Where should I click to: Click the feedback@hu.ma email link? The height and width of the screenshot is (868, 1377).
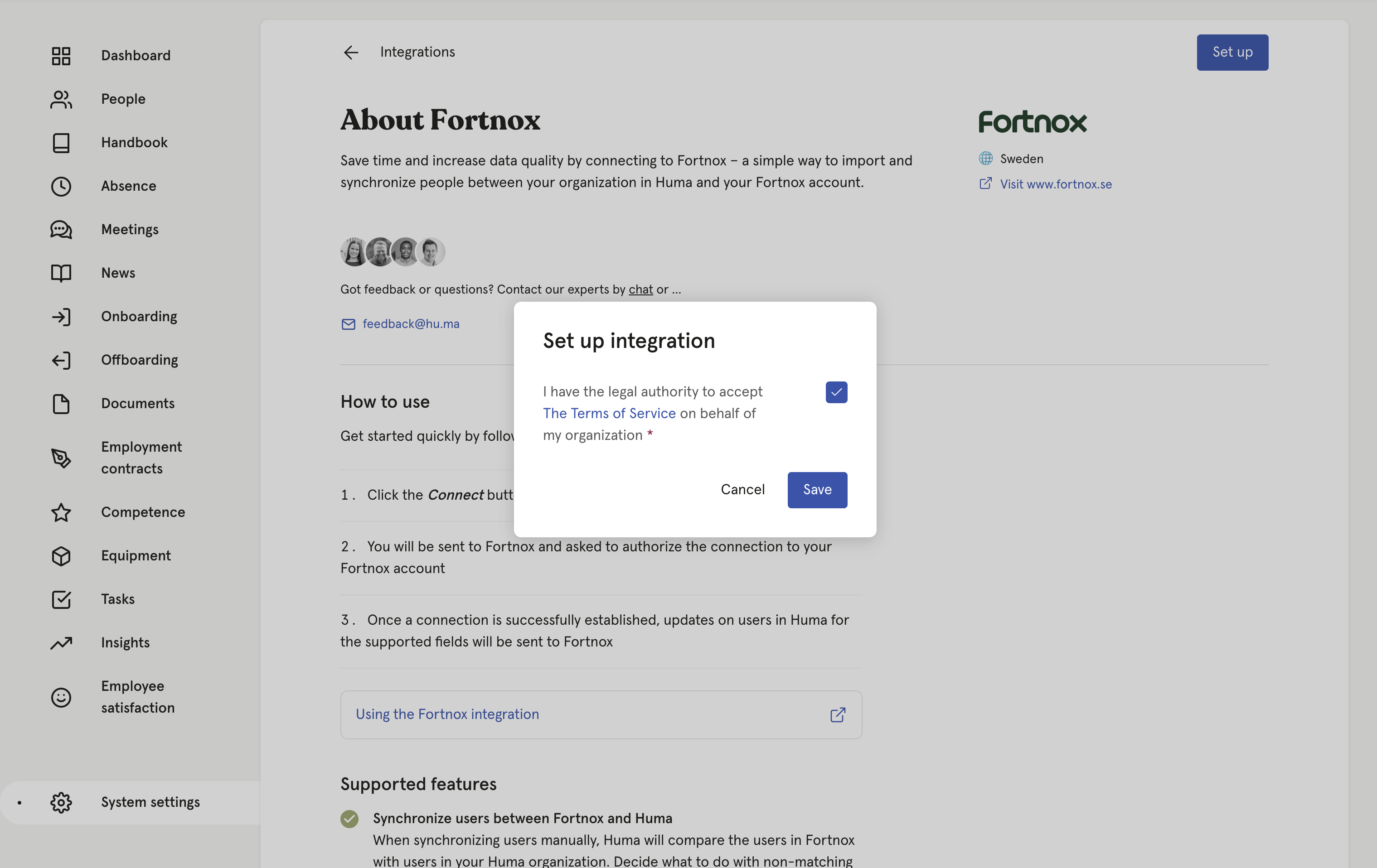point(411,324)
